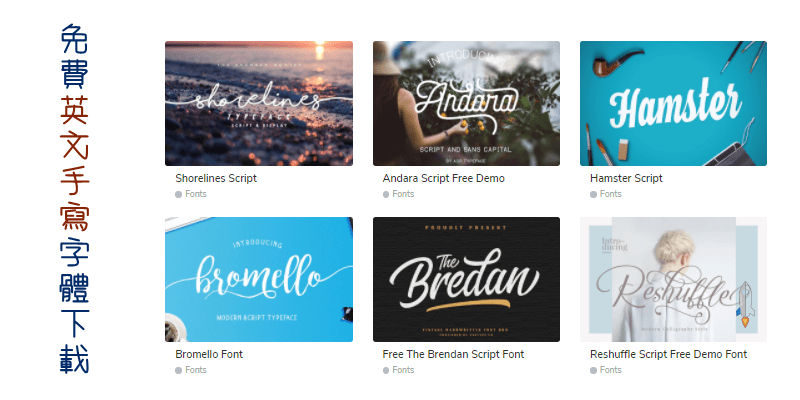Click the category dot icon under Reshuffle Script
800x400 pixels.
click(x=593, y=370)
